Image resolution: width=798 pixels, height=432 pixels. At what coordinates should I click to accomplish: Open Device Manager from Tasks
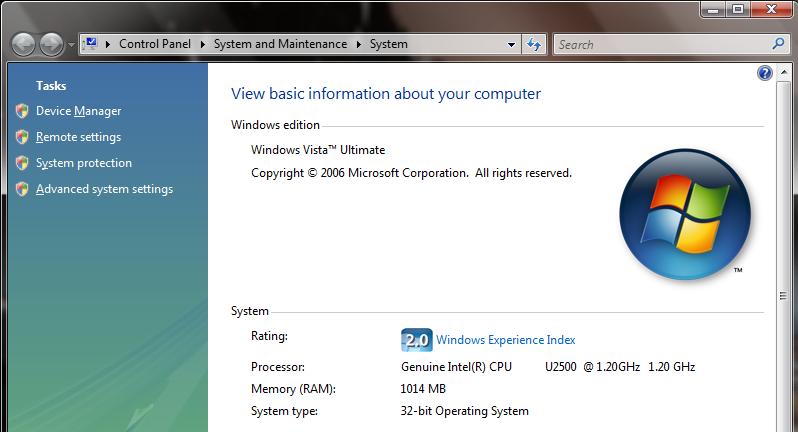78,111
